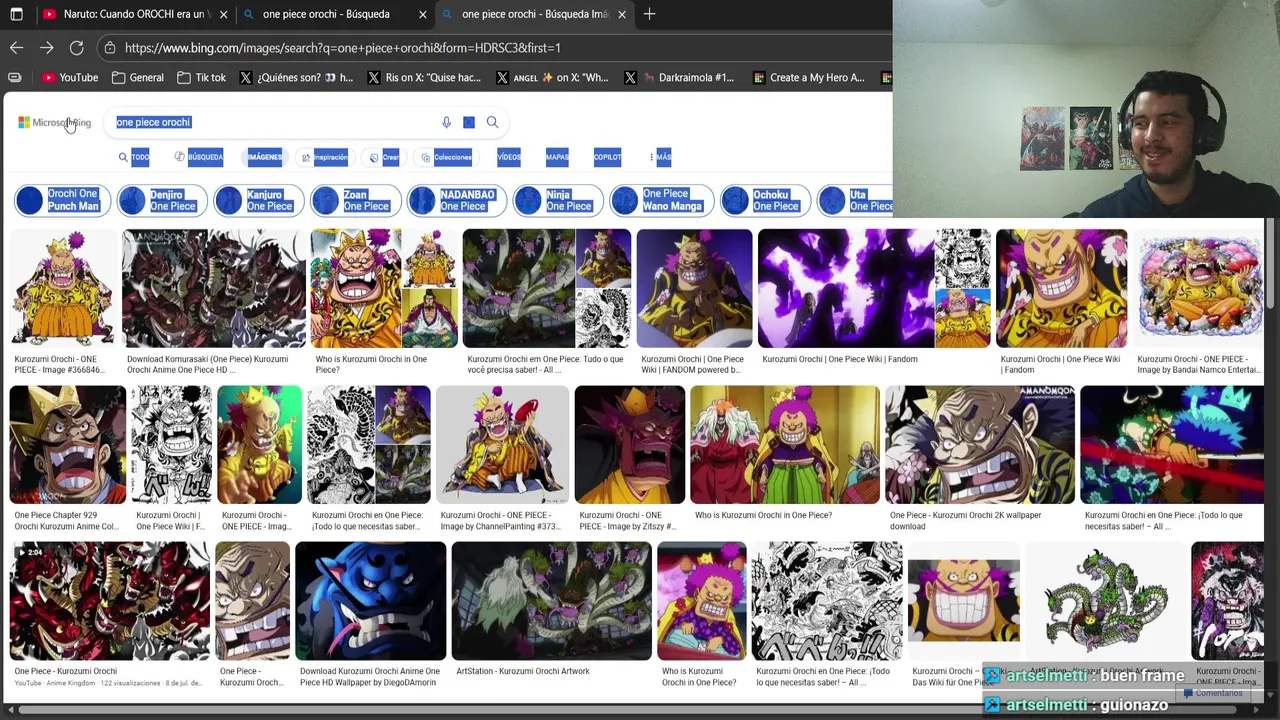Select the BÚSQUEDA tab
Viewport: 1280px width, 720px height.
point(199,157)
